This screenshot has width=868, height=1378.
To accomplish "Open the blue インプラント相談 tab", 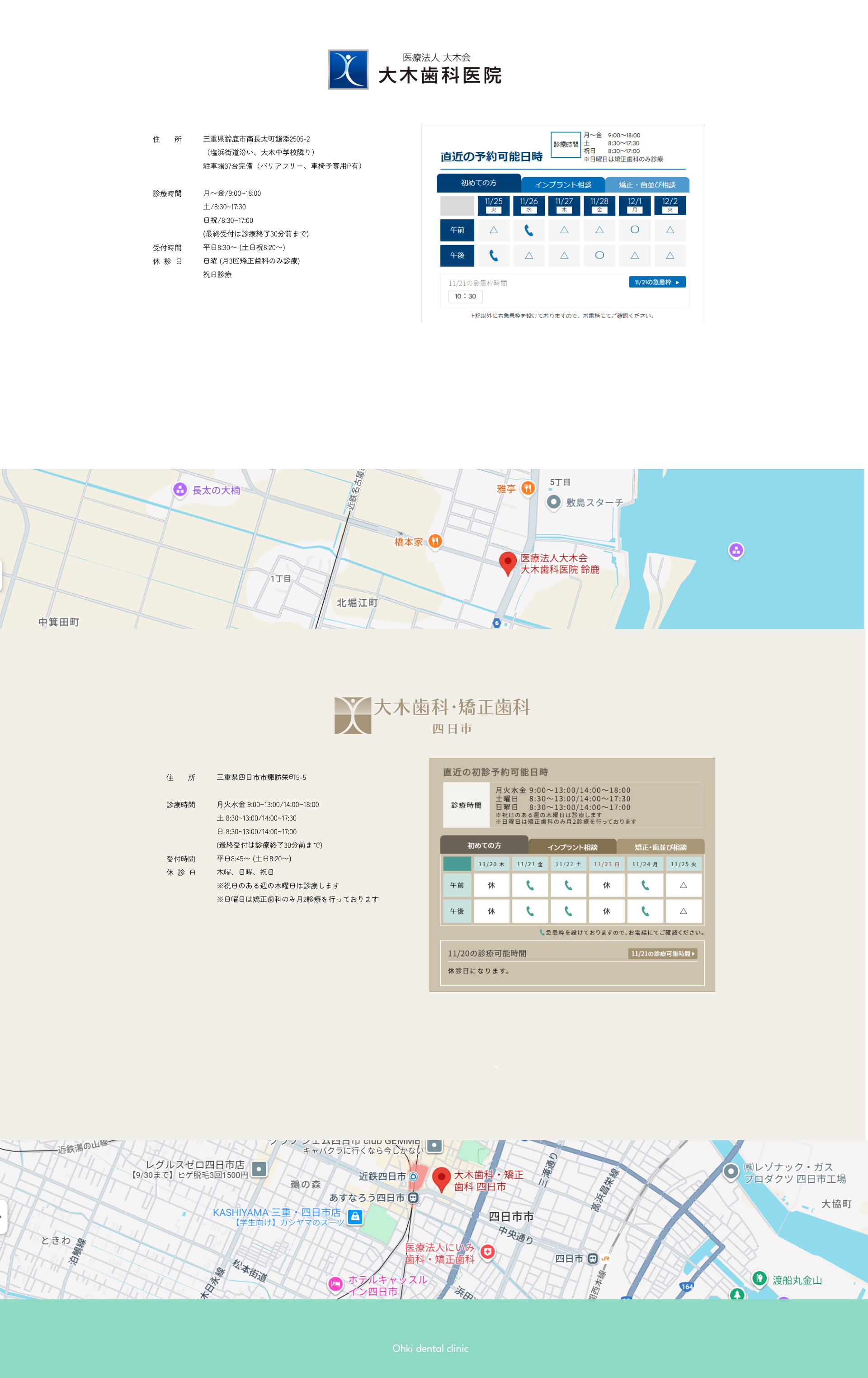I will point(563,184).
